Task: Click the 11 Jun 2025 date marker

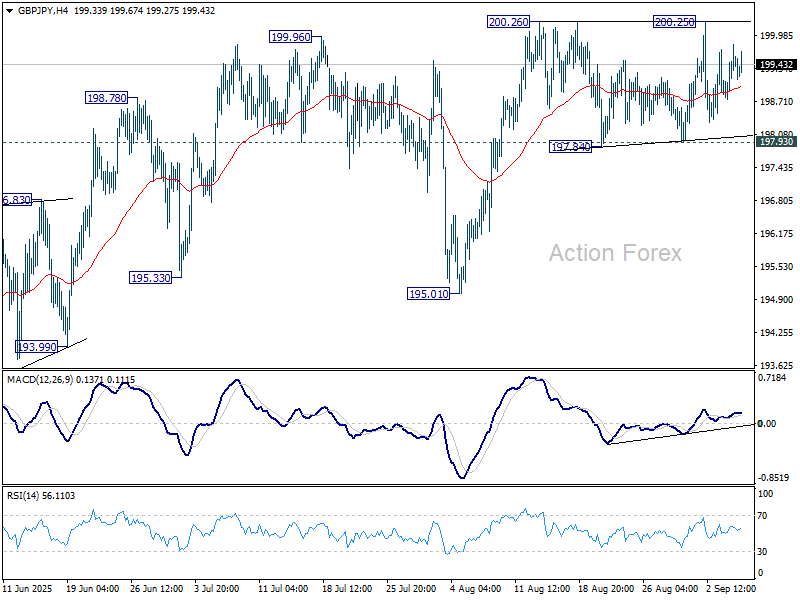Action: coord(27,588)
